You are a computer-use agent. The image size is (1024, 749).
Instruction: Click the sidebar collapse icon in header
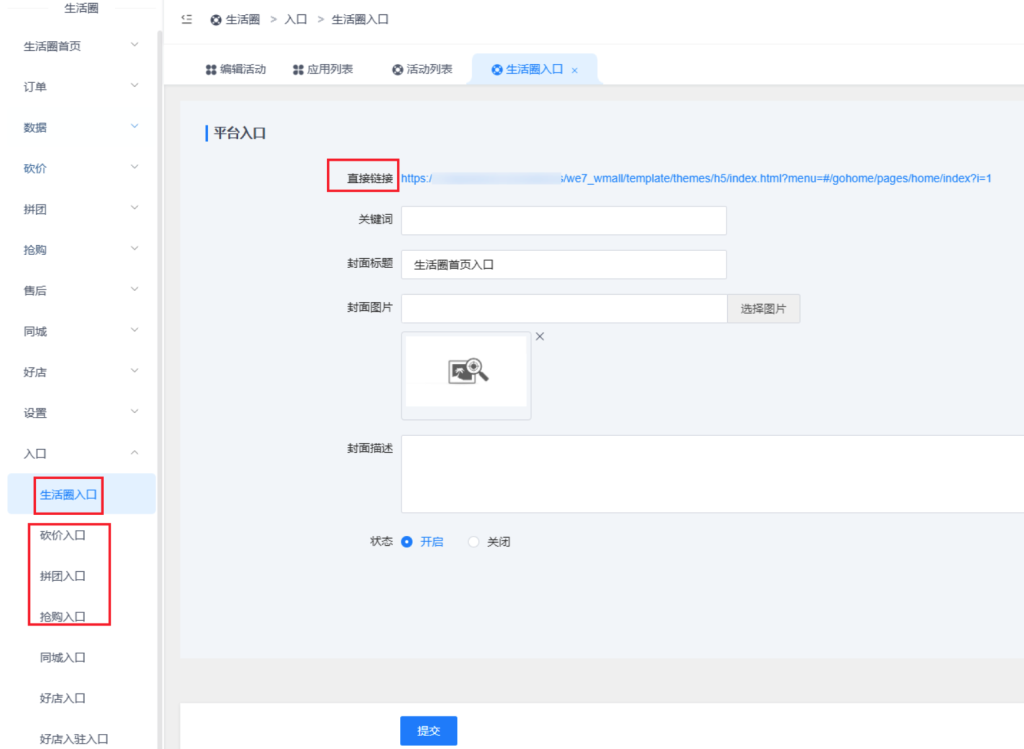click(x=187, y=19)
